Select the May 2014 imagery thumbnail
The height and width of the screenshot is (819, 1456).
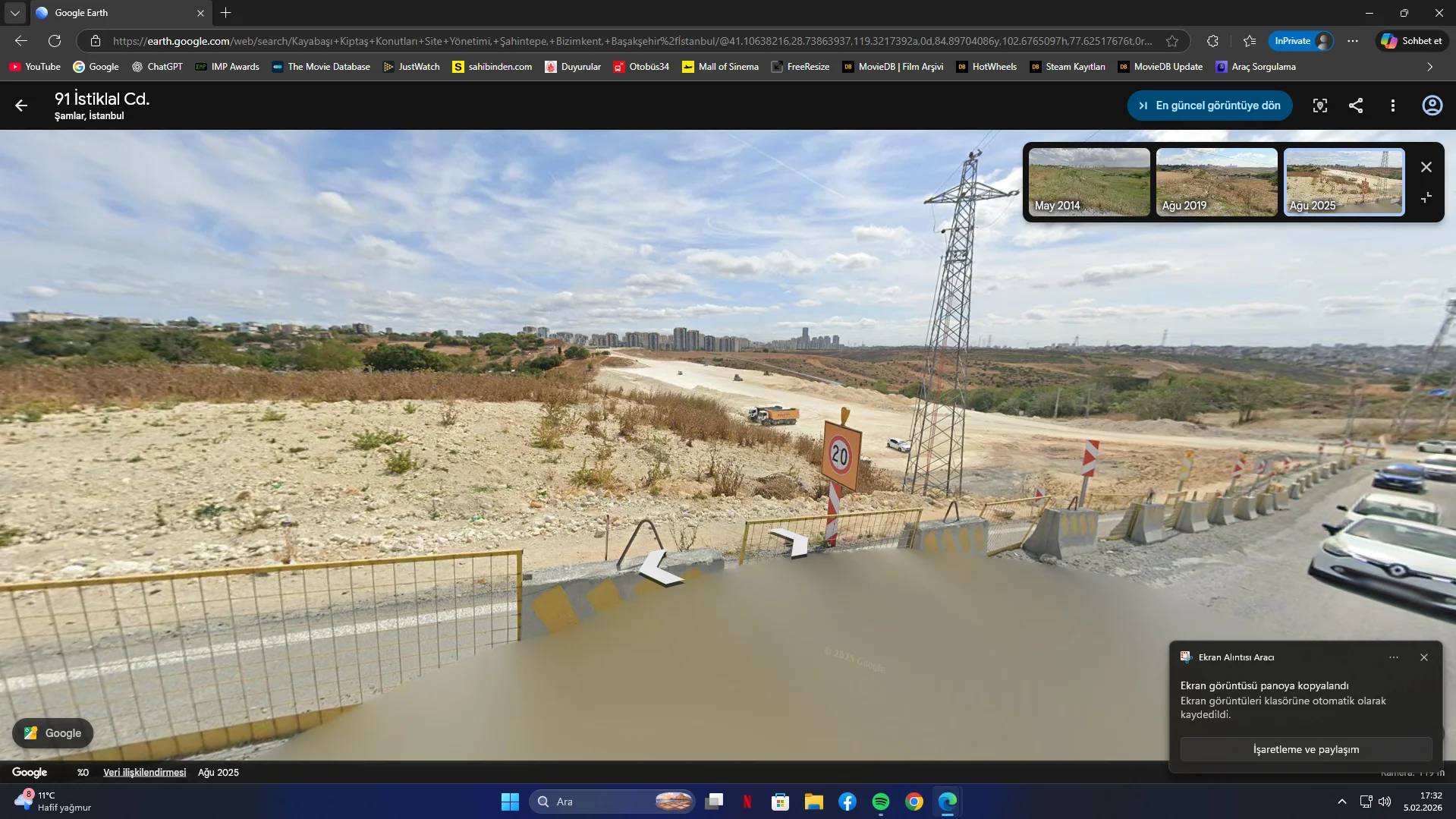[1089, 182]
